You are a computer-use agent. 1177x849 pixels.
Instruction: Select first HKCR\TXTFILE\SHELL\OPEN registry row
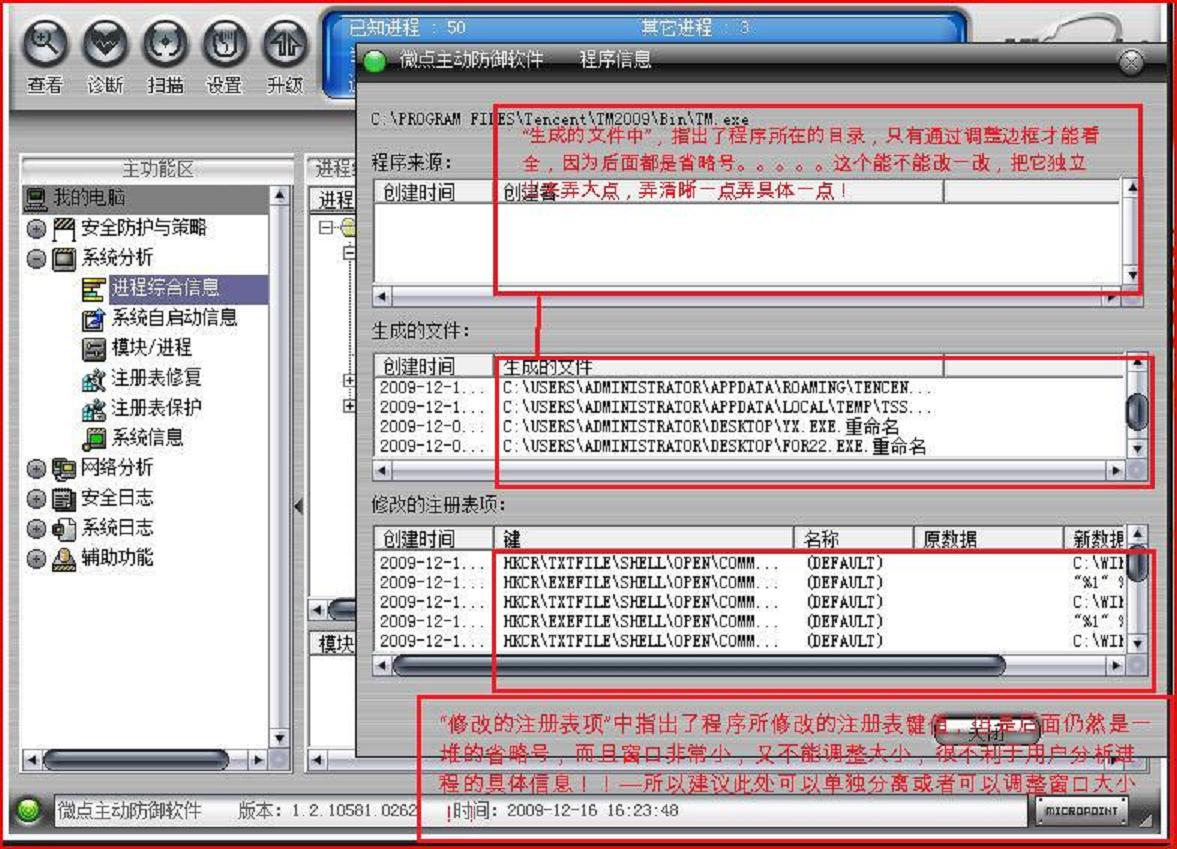tap(750, 563)
